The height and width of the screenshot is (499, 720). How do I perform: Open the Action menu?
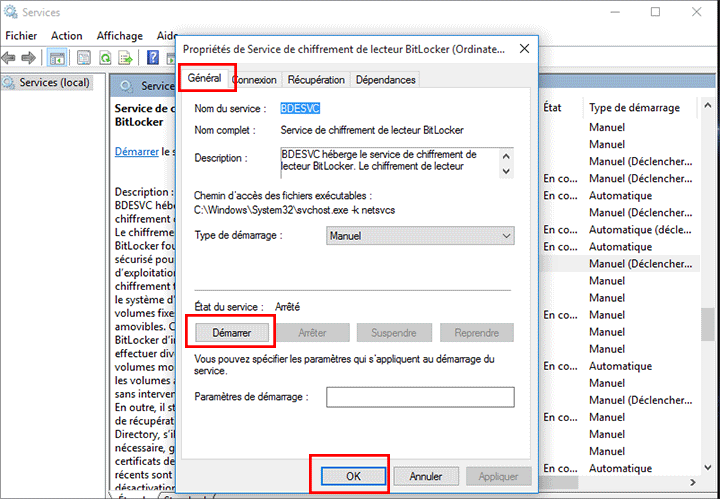click(x=67, y=36)
